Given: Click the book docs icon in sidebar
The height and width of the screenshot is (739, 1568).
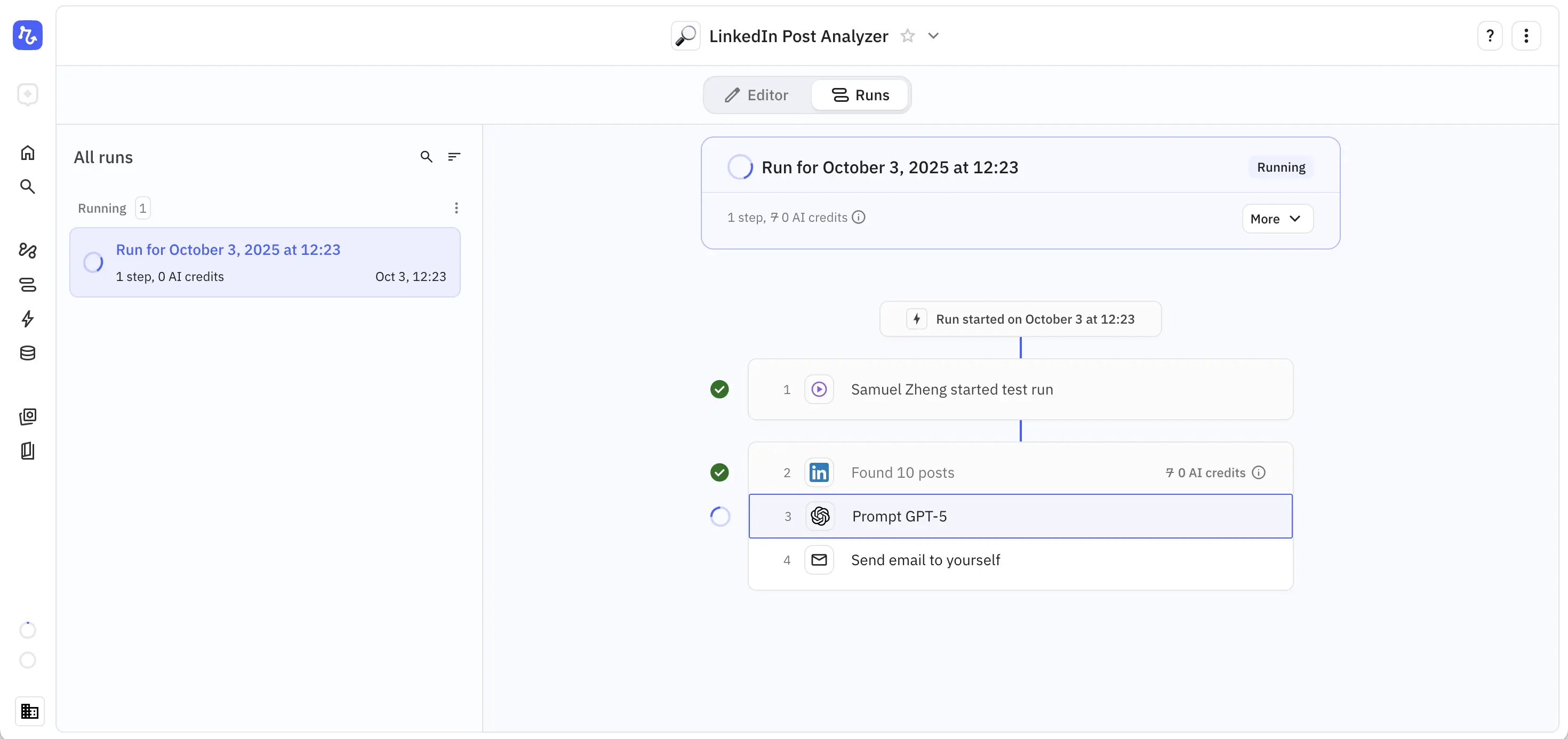Looking at the screenshot, I should point(27,451).
